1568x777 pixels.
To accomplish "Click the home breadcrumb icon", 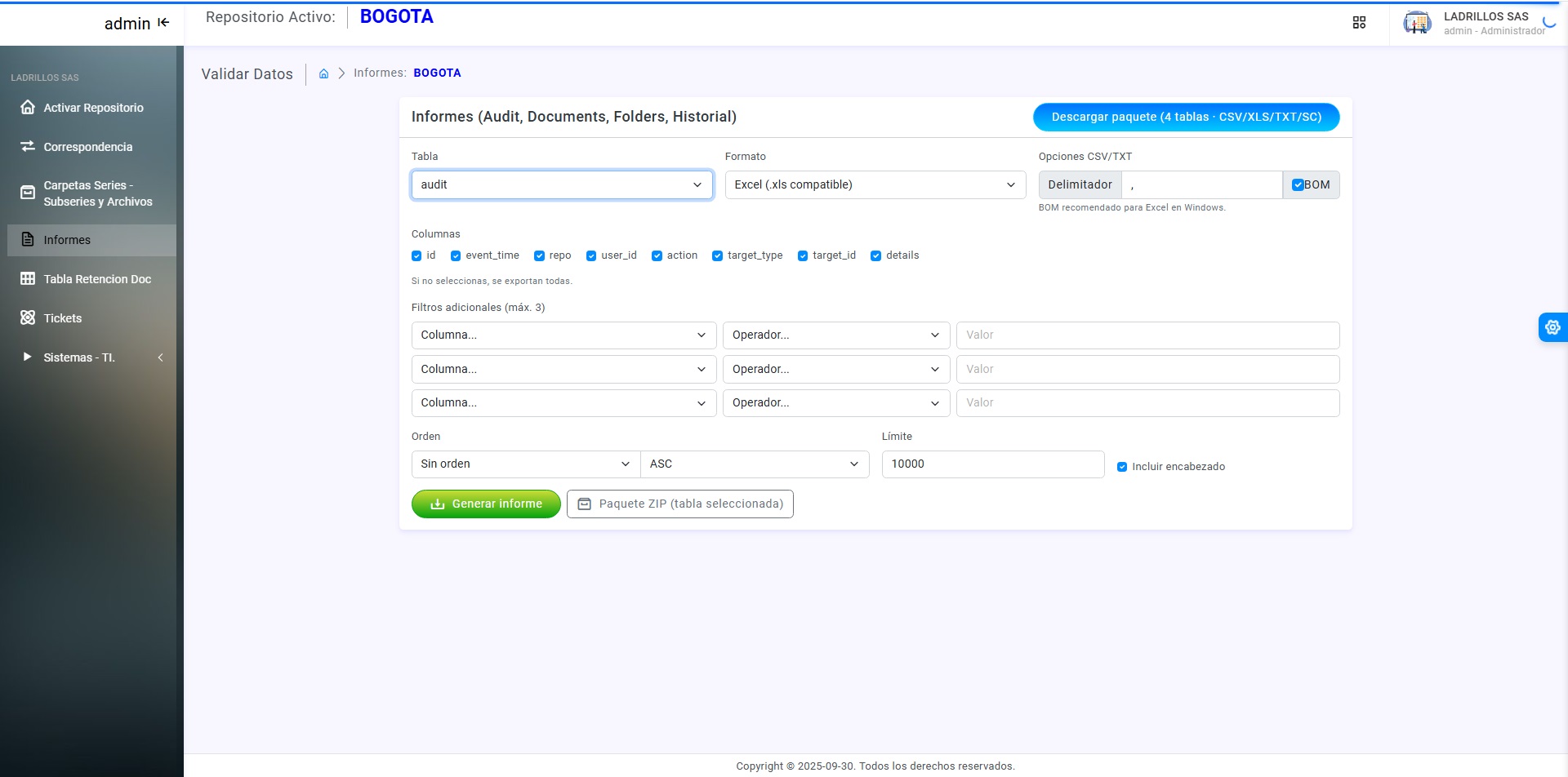I will click(323, 73).
